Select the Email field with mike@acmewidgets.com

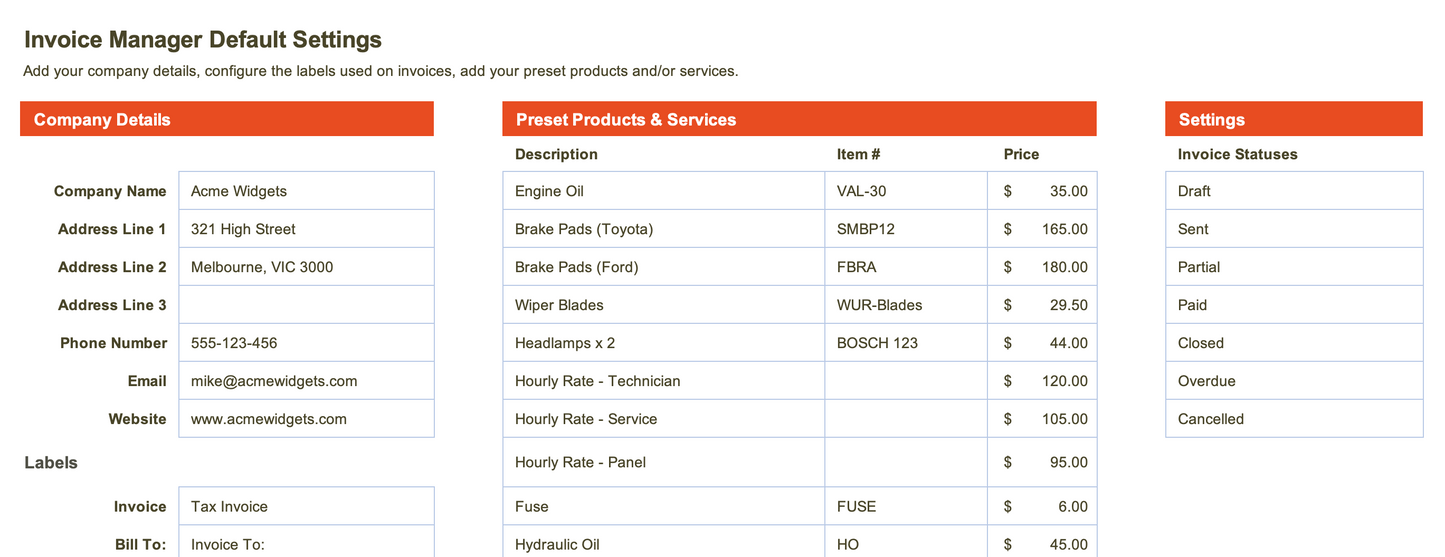pyautogui.click(x=306, y=381)
